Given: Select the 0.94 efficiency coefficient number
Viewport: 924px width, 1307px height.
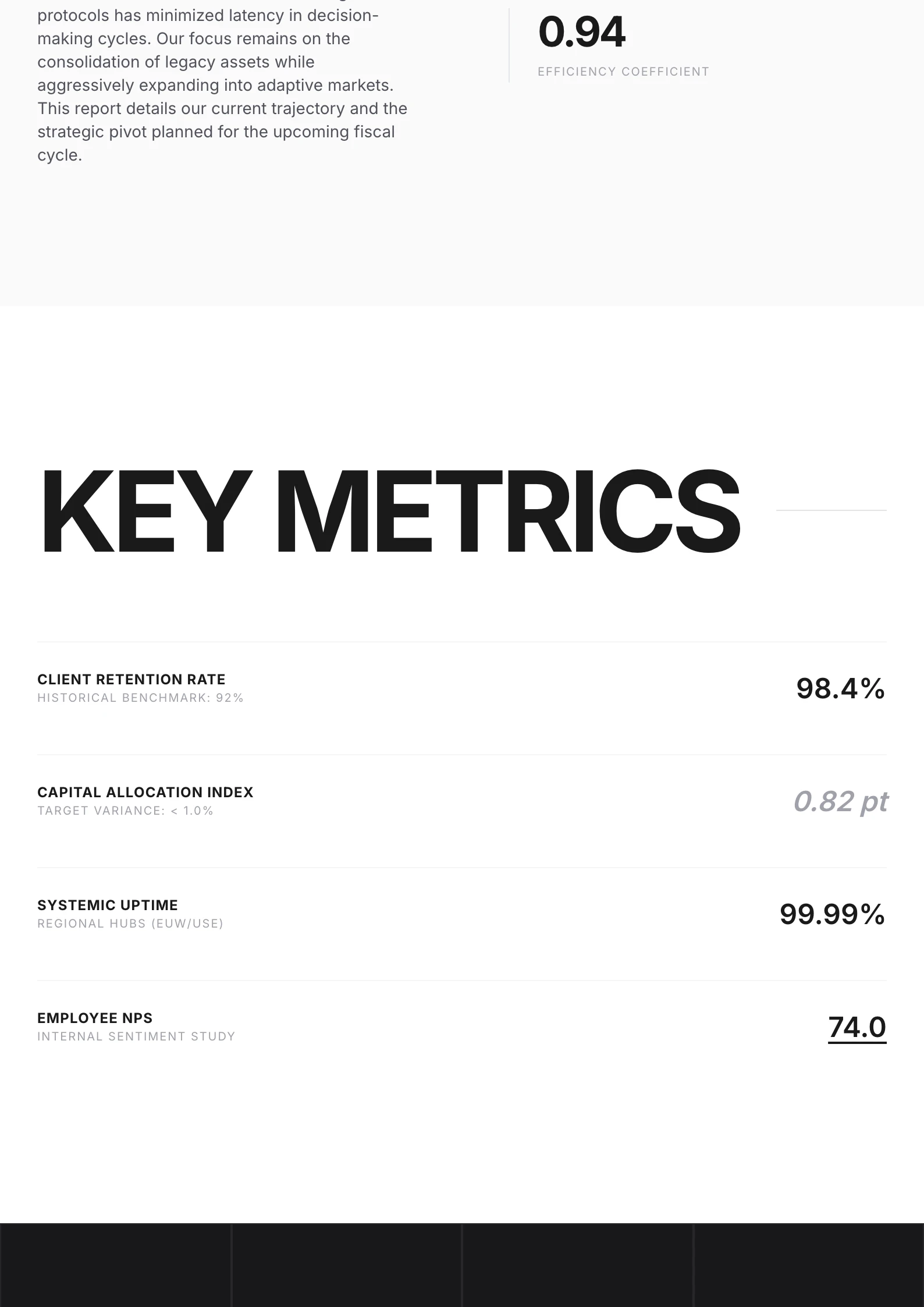Looking at the screenshot, I should tap(582, 33).
